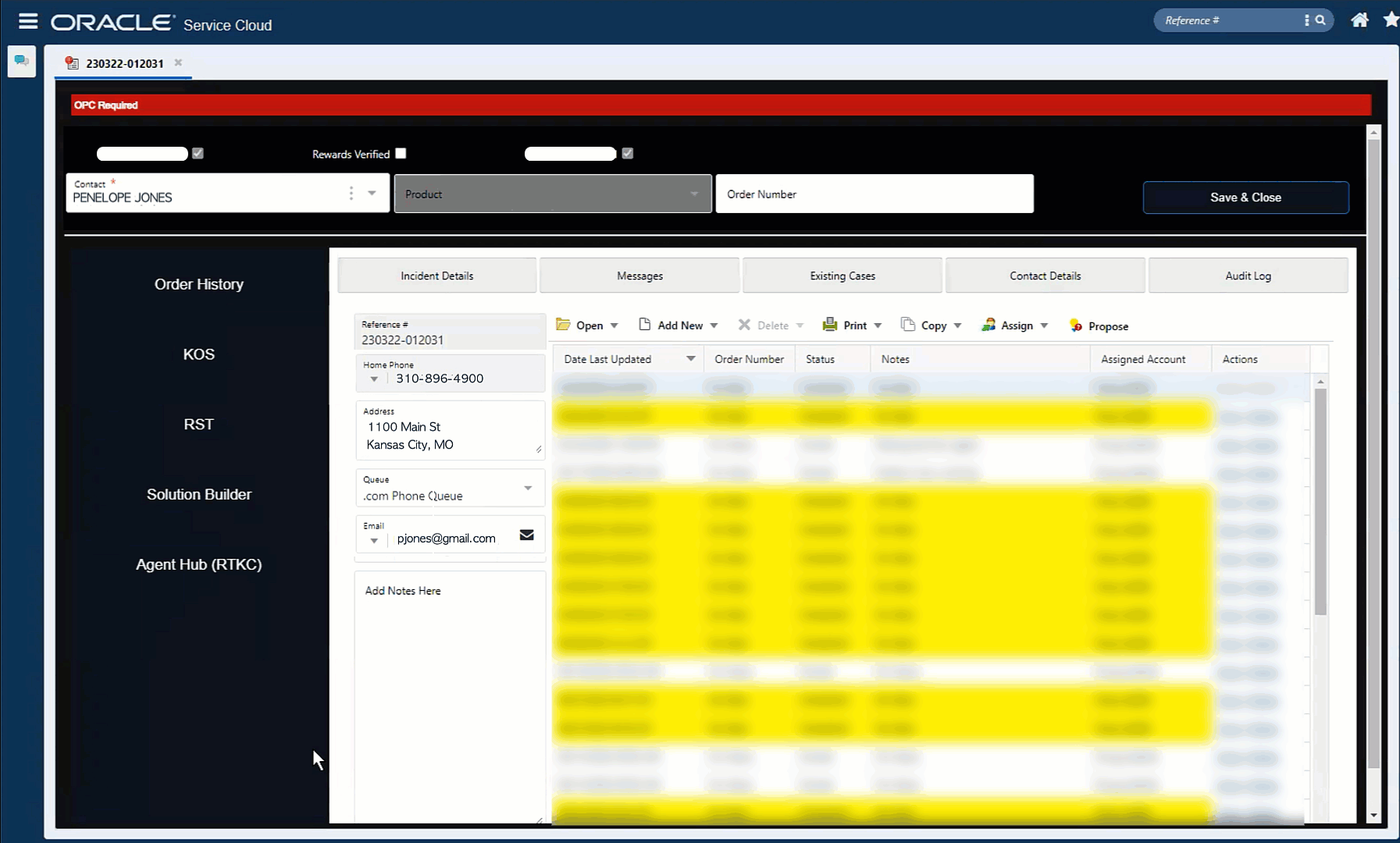Screen dimensions: 1400x843
Task: Expand the Assign dropdown arrow
Action: click(1044, 325)
